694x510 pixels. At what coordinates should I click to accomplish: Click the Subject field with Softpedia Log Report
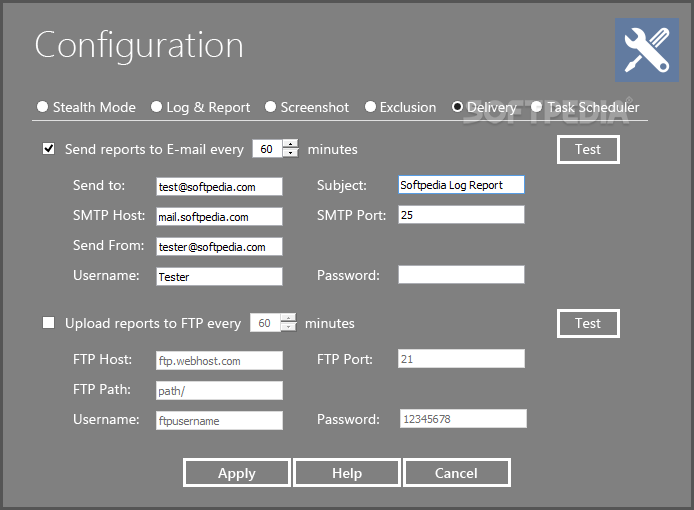click(x=461, y=185)
